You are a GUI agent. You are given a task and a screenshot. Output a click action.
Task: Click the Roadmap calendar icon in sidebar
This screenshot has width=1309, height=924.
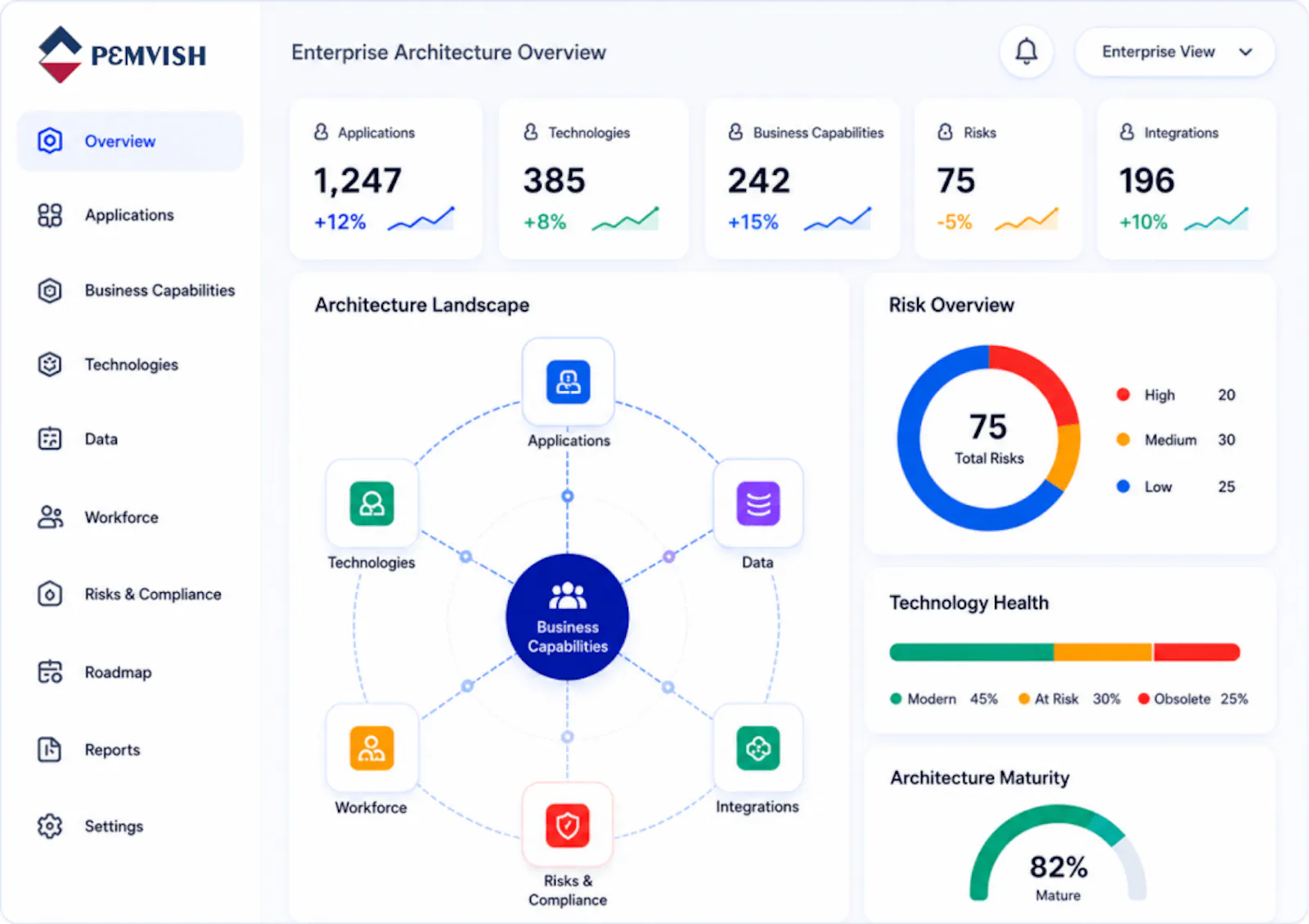click(50, 671)
